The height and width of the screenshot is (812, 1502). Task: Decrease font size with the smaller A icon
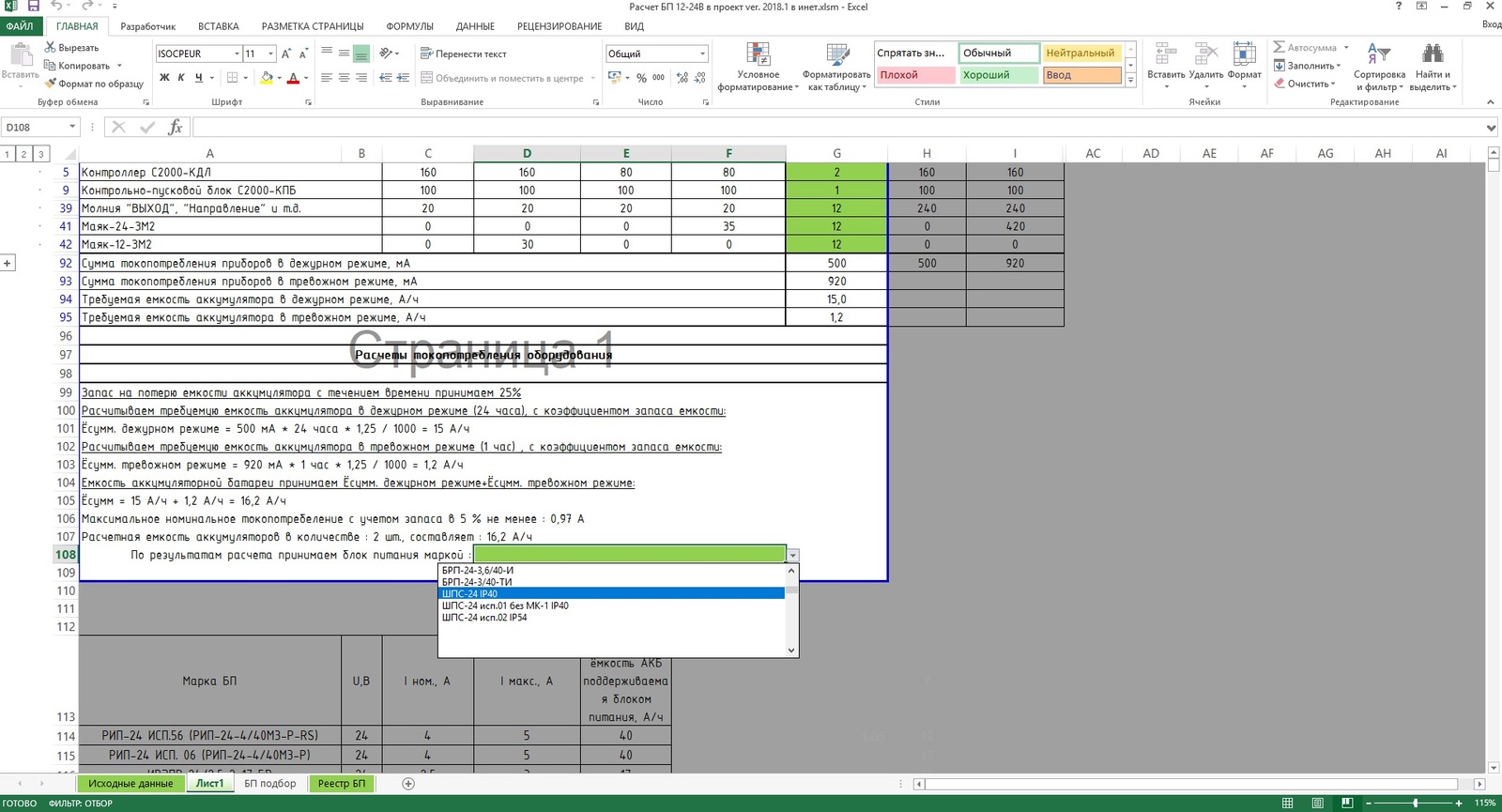pyautogui.click(x=304, y=54)
